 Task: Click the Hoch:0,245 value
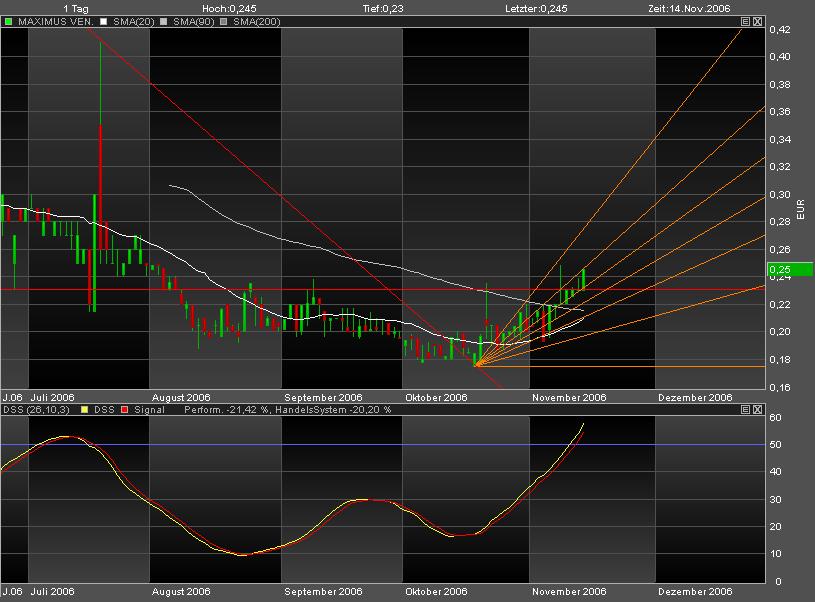tap(229, 8)
